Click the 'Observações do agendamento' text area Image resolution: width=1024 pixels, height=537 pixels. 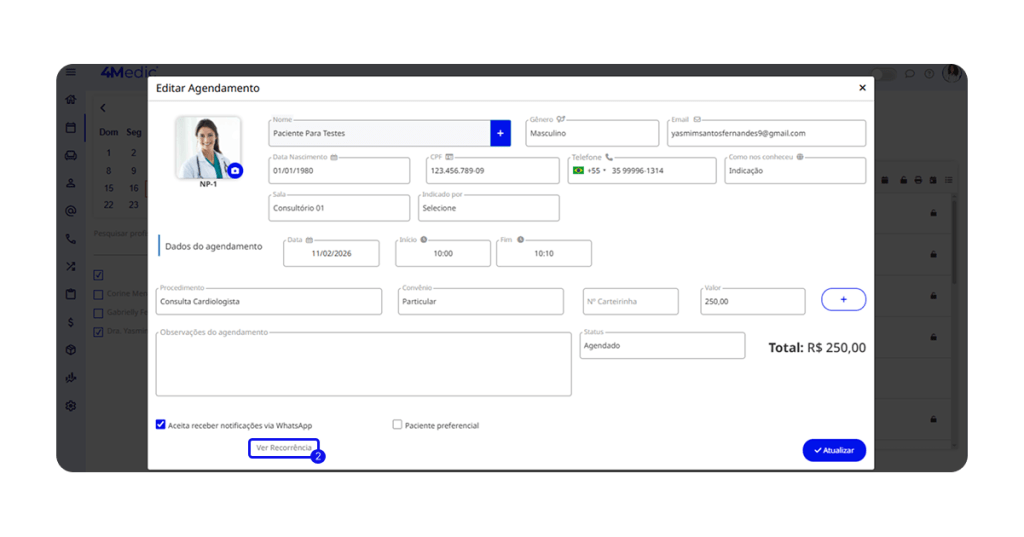[363, 364]
